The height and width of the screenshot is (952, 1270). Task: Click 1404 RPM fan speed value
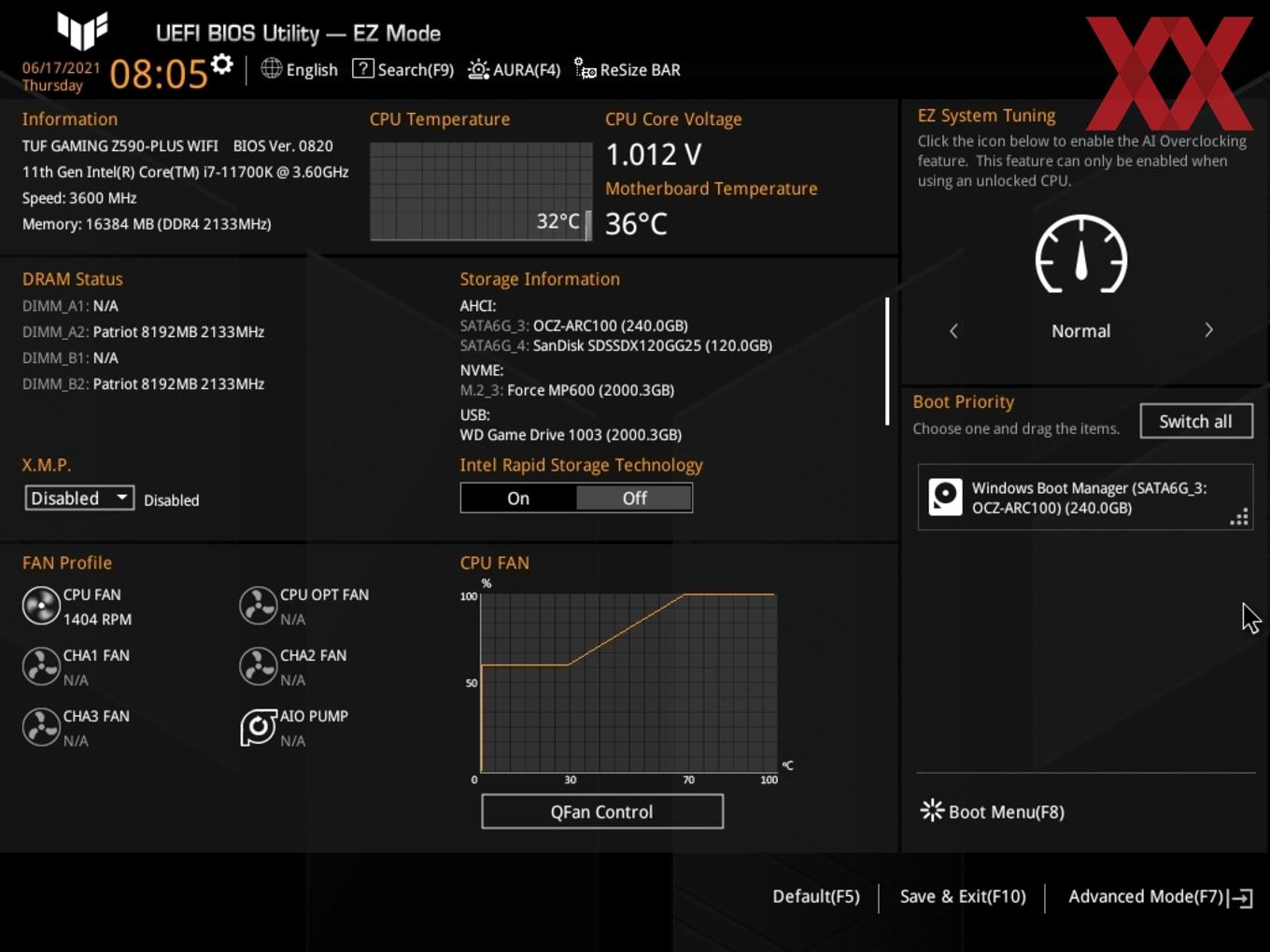(x=97, y=620)
